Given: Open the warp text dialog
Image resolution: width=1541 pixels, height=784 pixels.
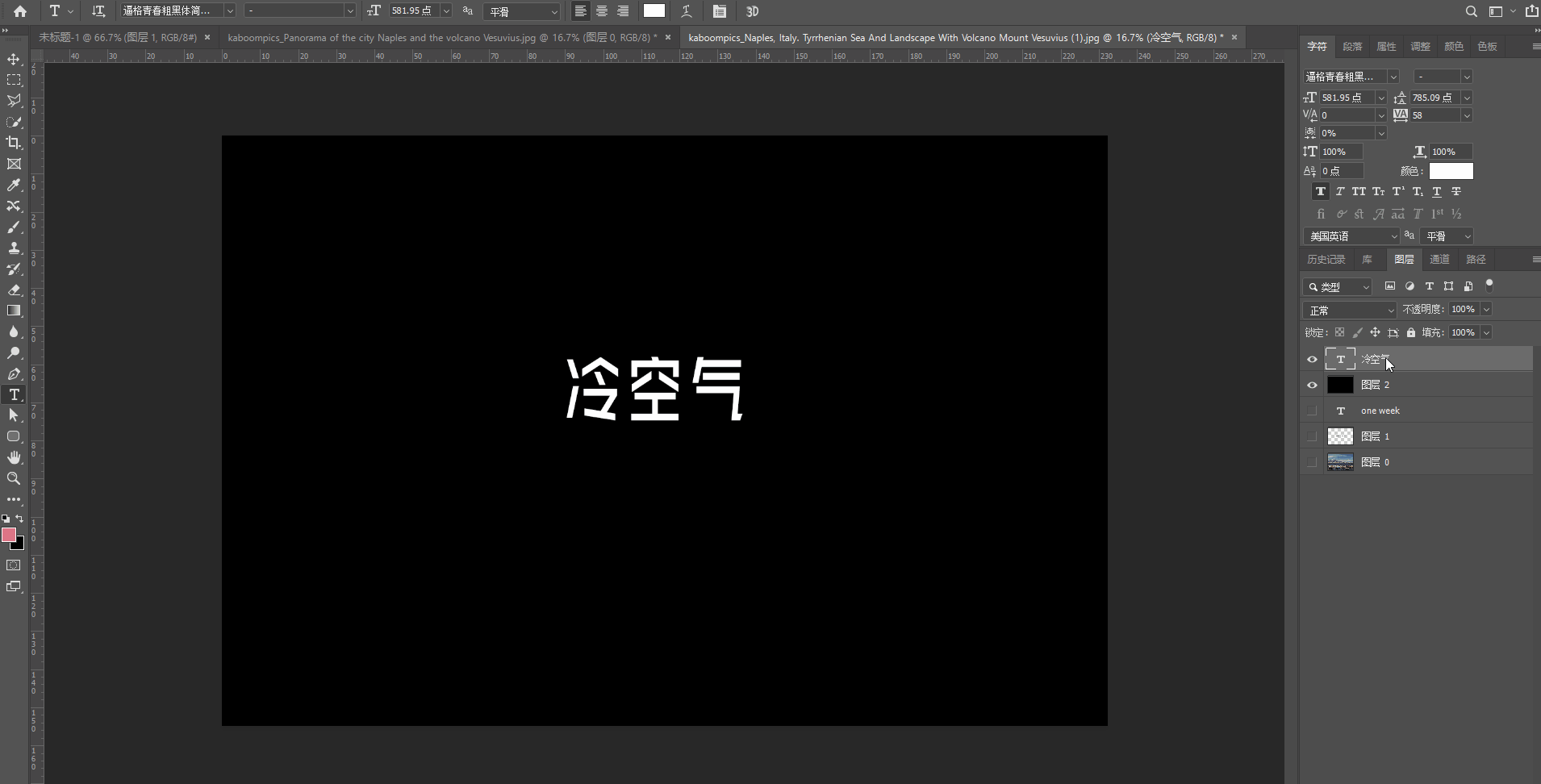Looking at the screenshot, I should tap(687, 11).
